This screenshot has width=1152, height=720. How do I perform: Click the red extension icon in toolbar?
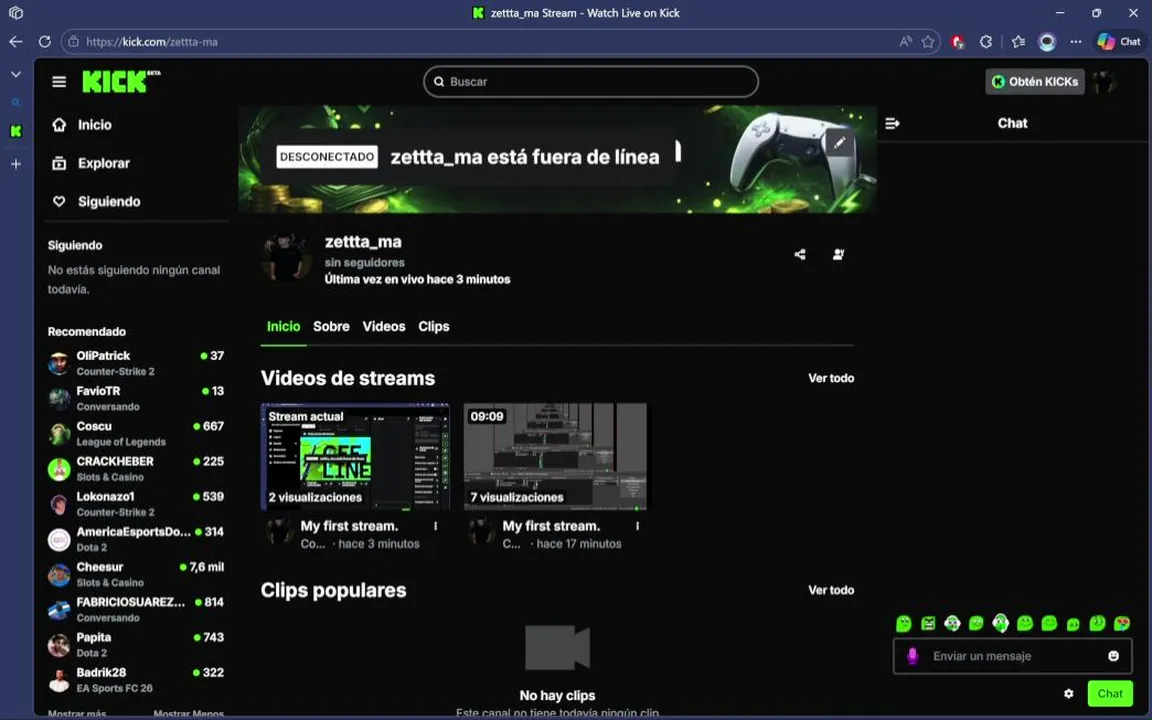(957, 42)
